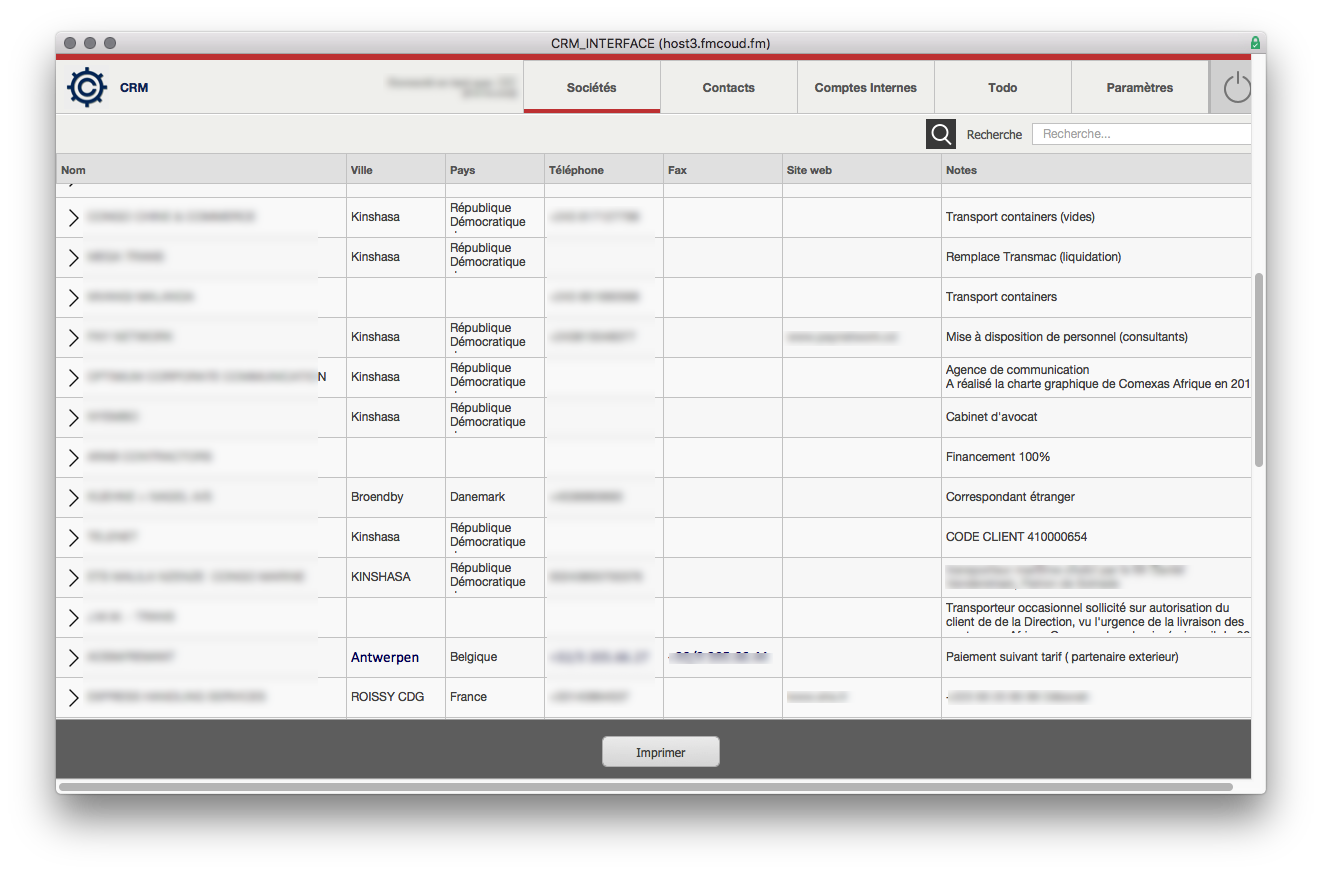The image size is (1322, 874).
Task: Expand the Antwerpen Belgique row
Action: pos(73,657)
